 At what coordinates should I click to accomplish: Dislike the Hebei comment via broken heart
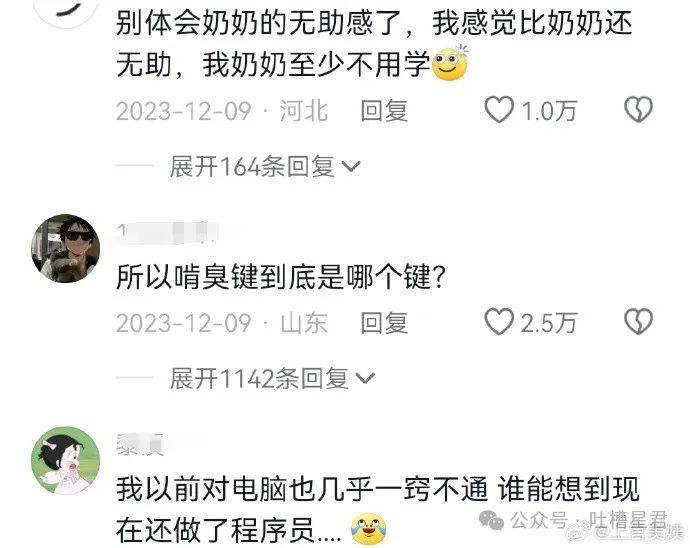[x=639, y=110]
